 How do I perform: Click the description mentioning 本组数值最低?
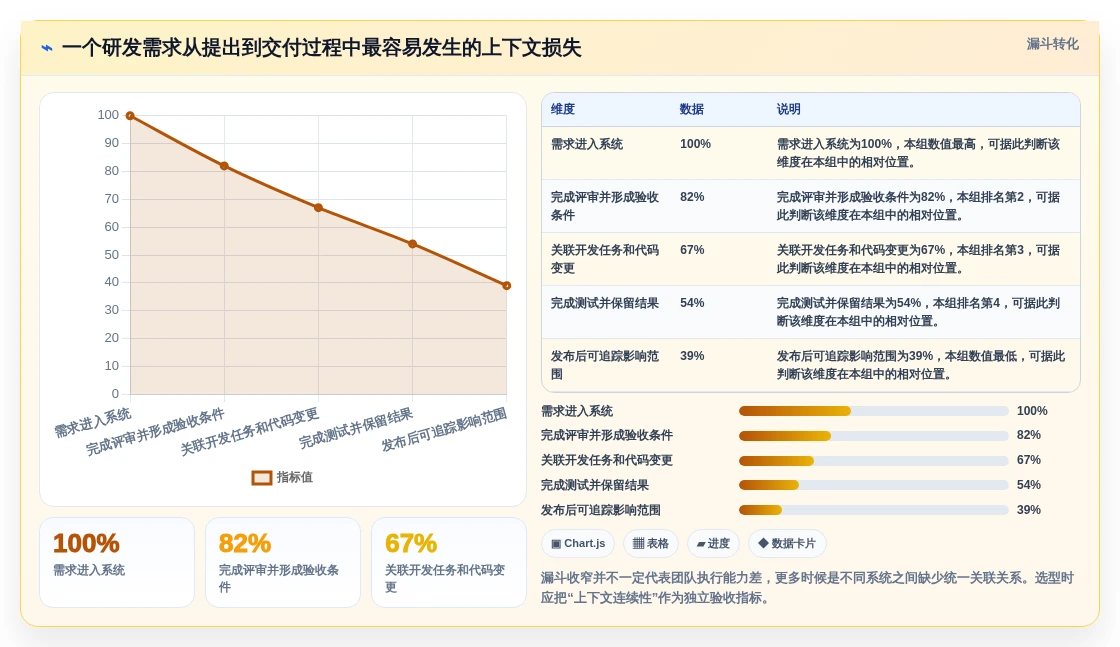[x=921, y=365]
